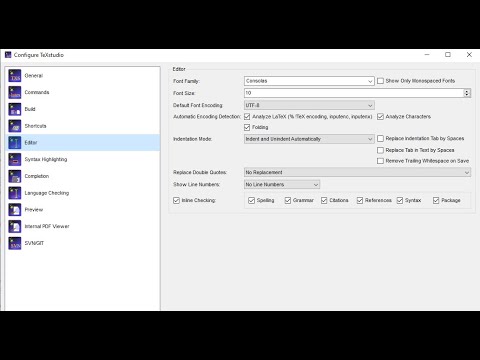Toggle Analyze Characters checkbox

(x=380, y=117)
